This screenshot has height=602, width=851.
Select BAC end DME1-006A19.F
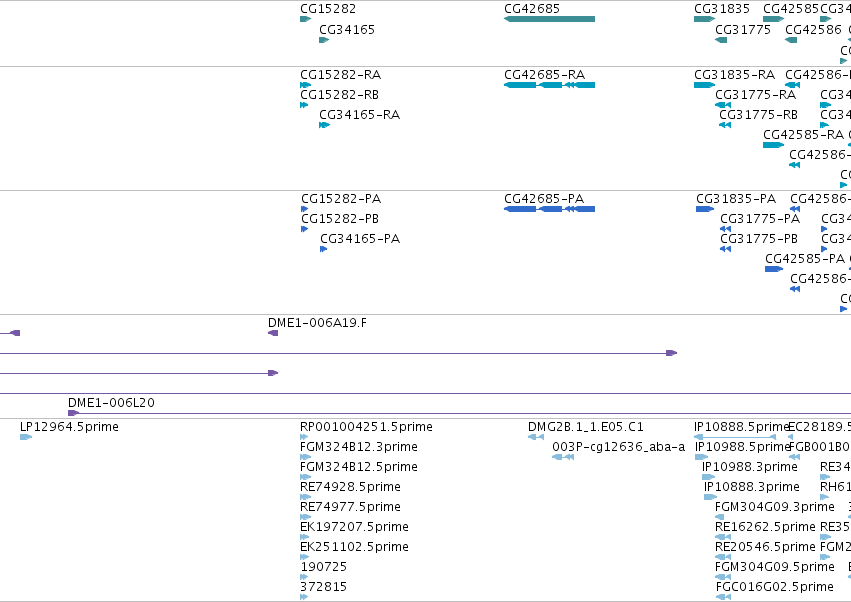pyautogui.click(x=317, y=323)
